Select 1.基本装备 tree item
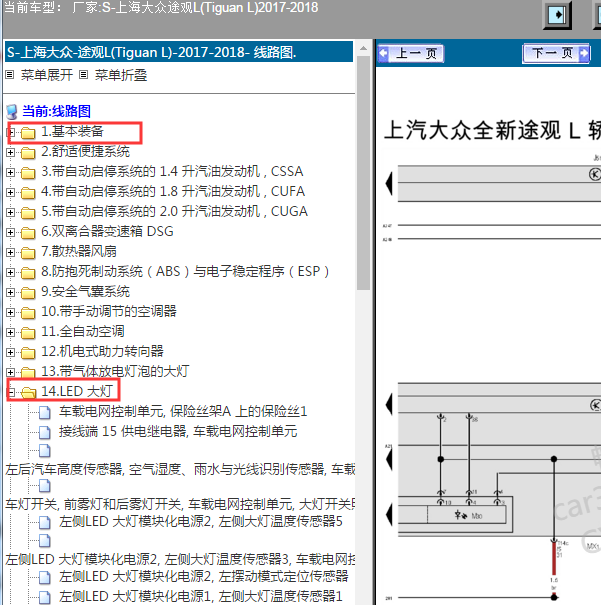 (x=73, y=132)
